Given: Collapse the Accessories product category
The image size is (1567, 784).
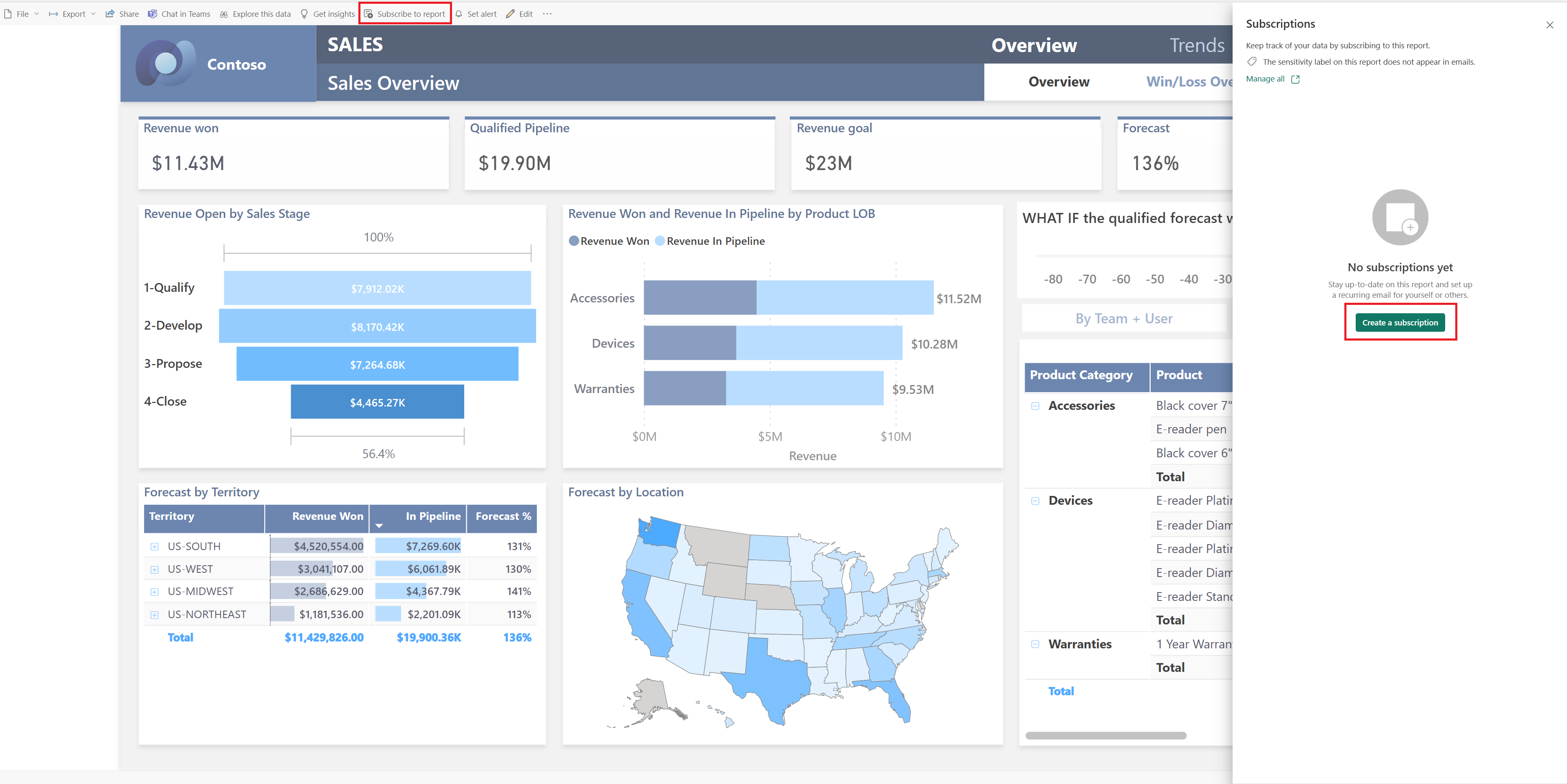Looking at the screenshot, I should click(1035, 406).
